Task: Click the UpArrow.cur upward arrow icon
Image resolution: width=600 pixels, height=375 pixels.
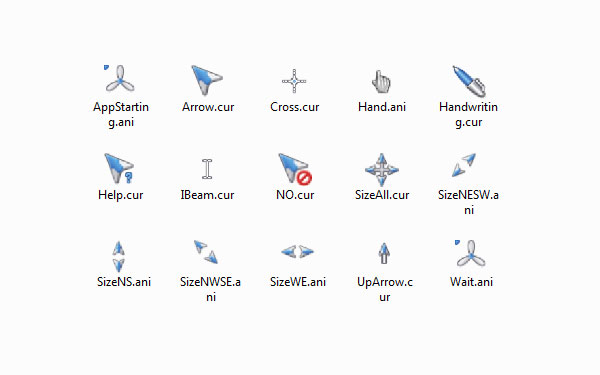Action: [384, 253]
